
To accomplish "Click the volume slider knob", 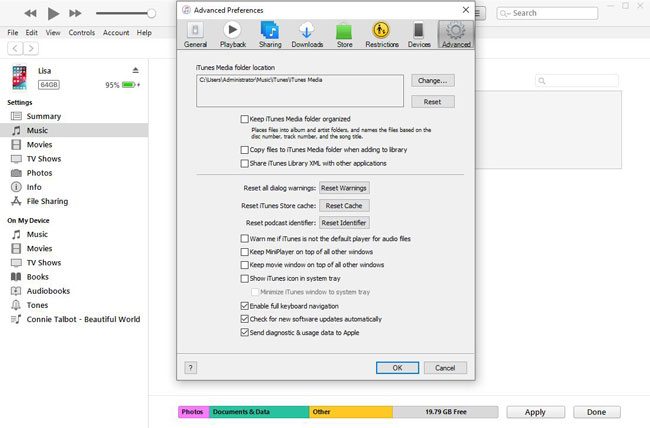I will coord(152,13).
